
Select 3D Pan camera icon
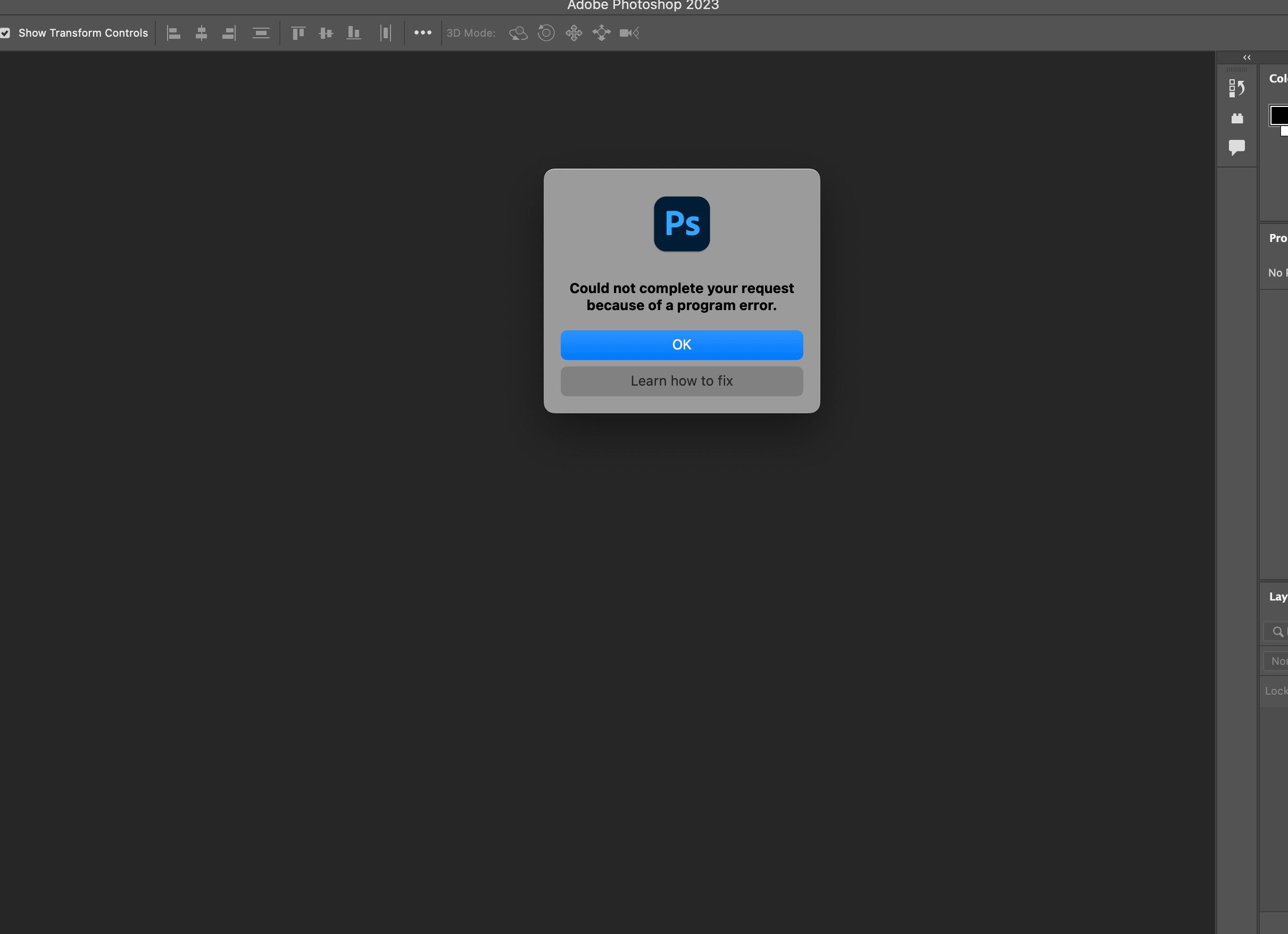(x=574, y=33)
